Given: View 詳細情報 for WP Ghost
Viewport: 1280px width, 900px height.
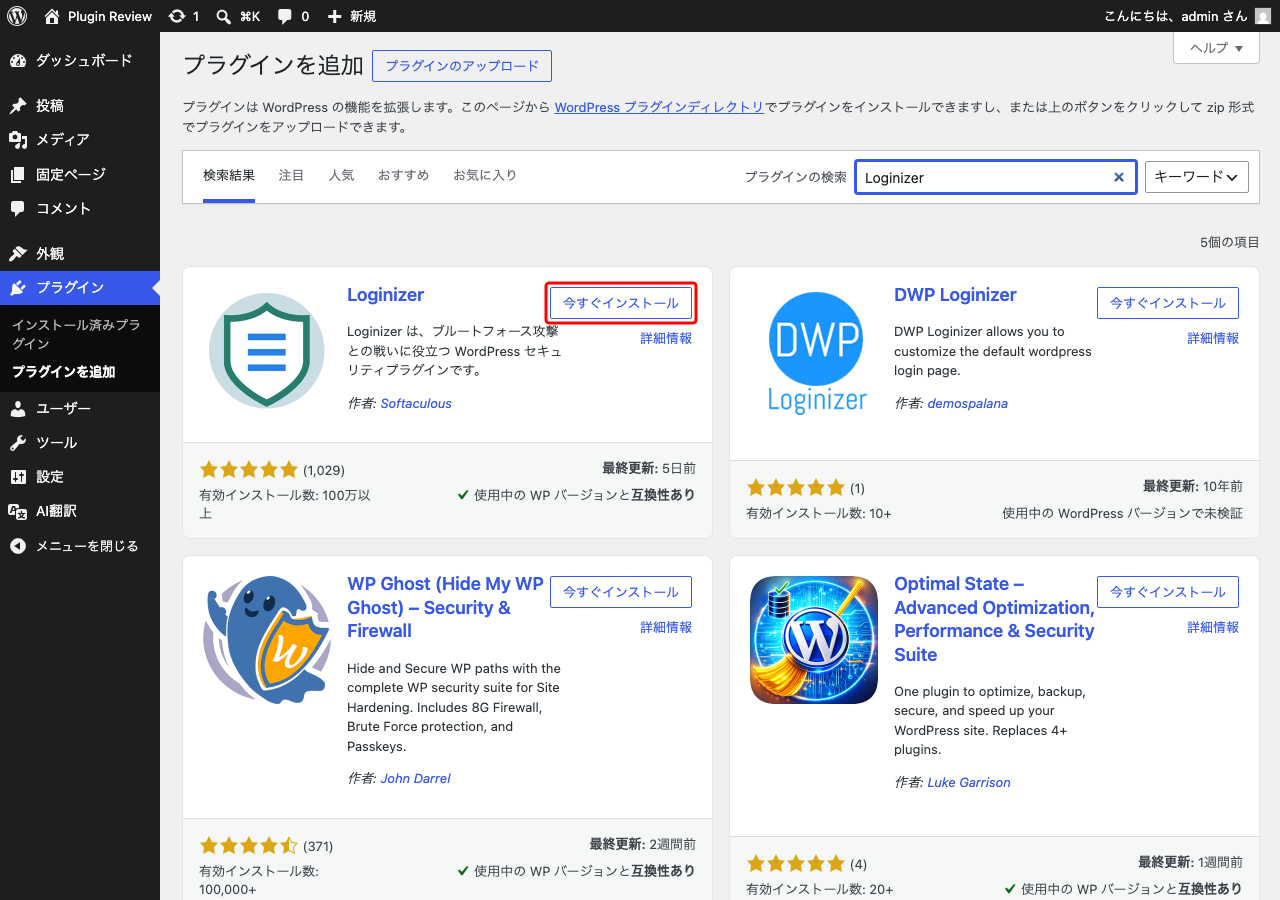Looking at the screenshot, I should 666,627.
